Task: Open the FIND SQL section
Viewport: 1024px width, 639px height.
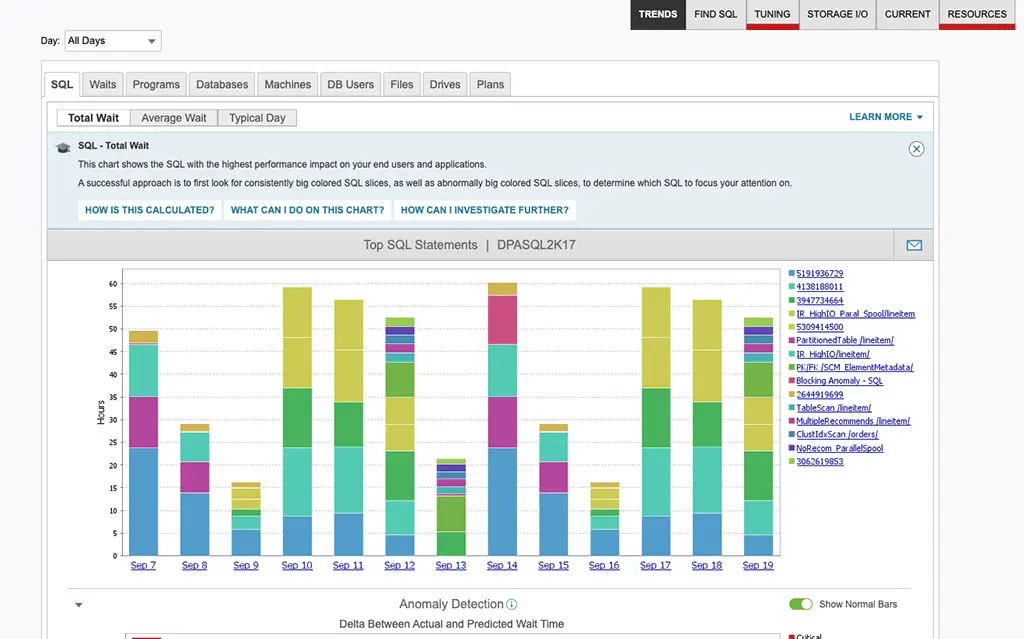Action: (715, 14)
